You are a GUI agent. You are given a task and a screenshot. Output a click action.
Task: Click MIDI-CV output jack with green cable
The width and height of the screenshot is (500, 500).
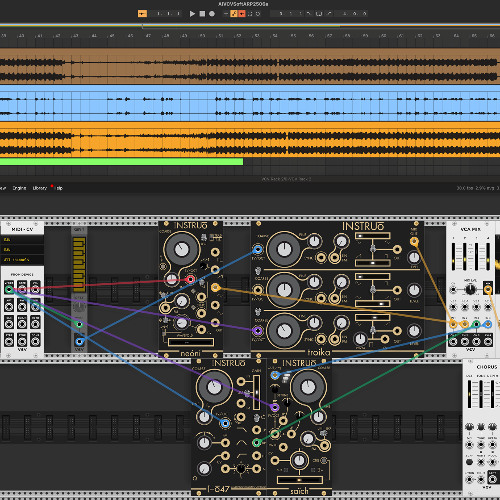point(9,289)
